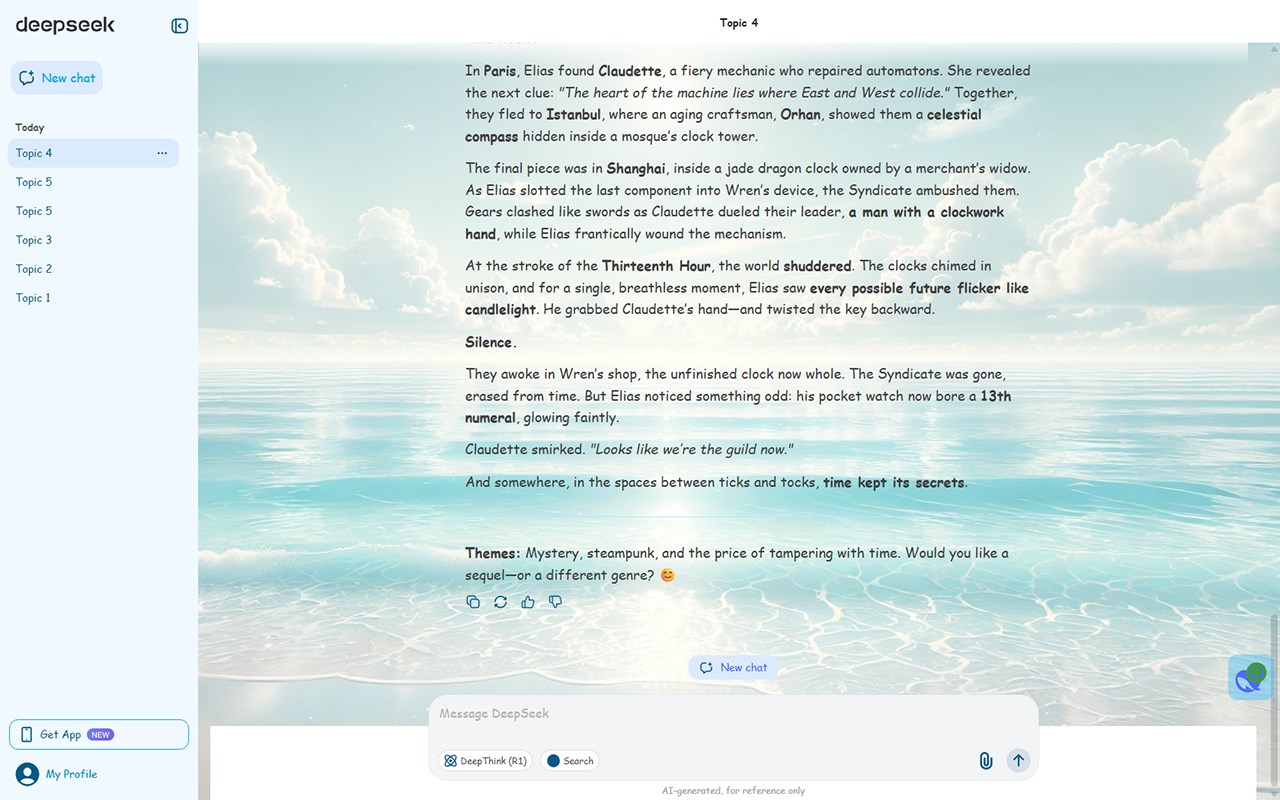Open the Topic 2 conversation
The image size is (1280, 800).
[93, 269]
